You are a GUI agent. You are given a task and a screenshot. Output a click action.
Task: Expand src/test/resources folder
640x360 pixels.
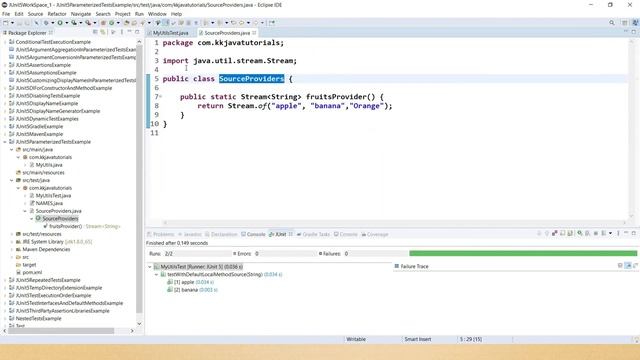tap(12, 234)
